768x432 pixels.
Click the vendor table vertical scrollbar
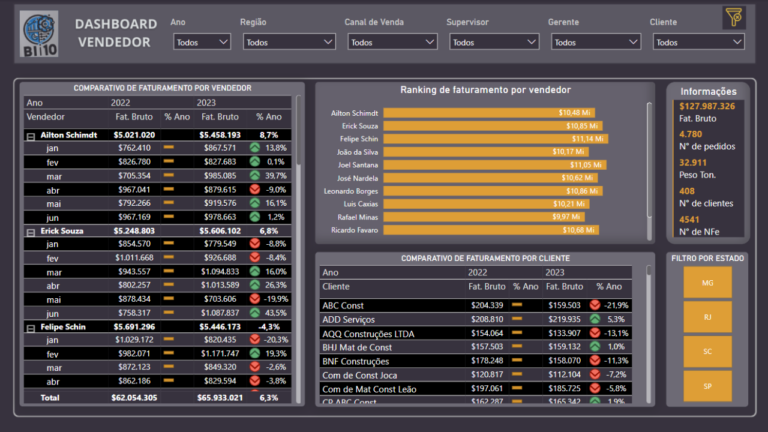(x=298, y=130)
